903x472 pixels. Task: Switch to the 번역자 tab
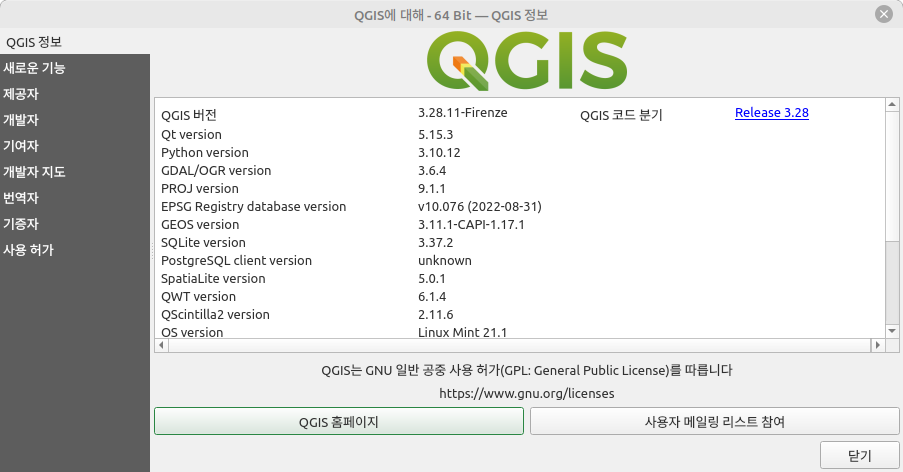tap(75, 197)
